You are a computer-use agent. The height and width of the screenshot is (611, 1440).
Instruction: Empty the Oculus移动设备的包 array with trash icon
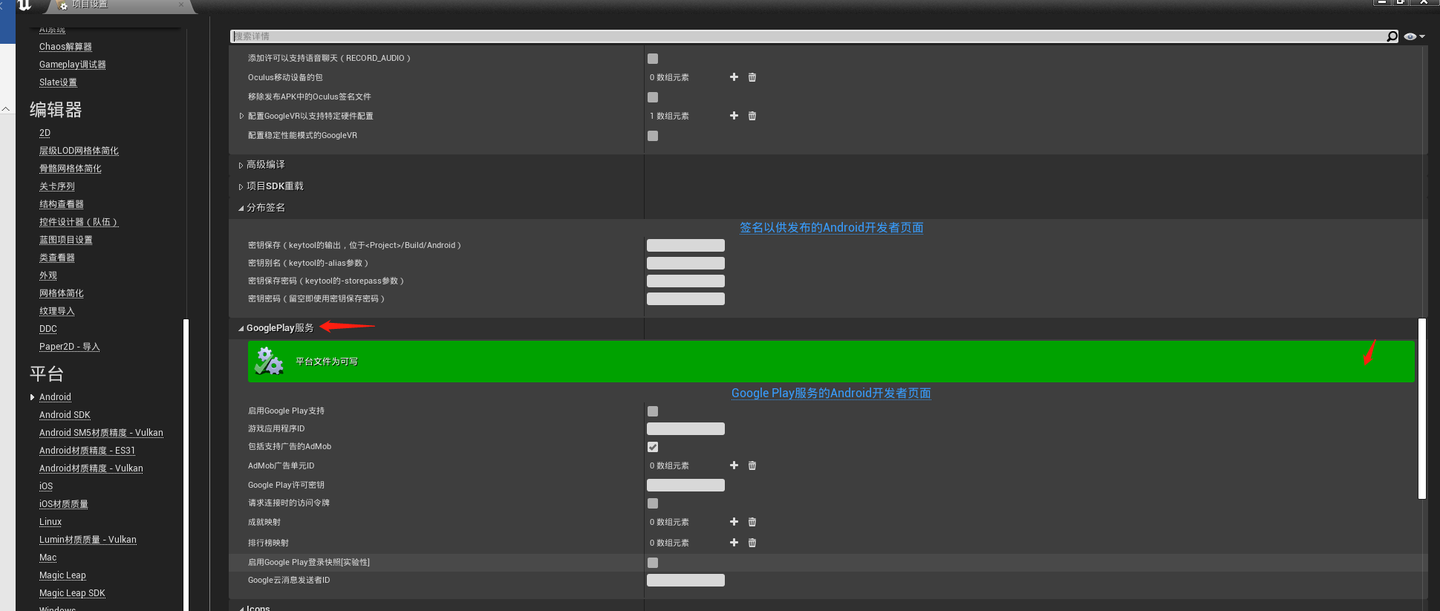pyautogui.click(x=752, y=77)
